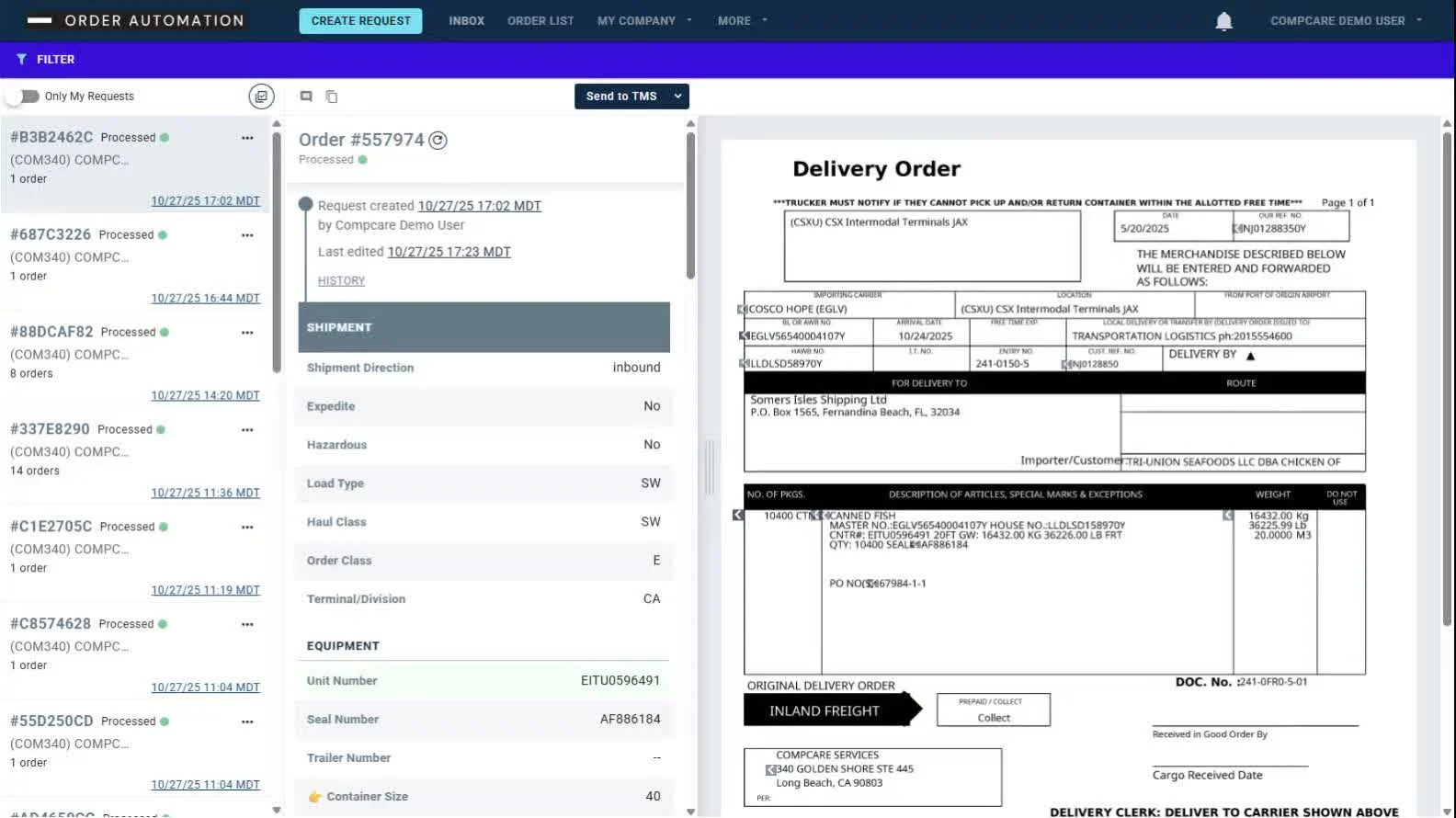
Task: Click the document viewer scrollbar
Action: (1447, 379)
